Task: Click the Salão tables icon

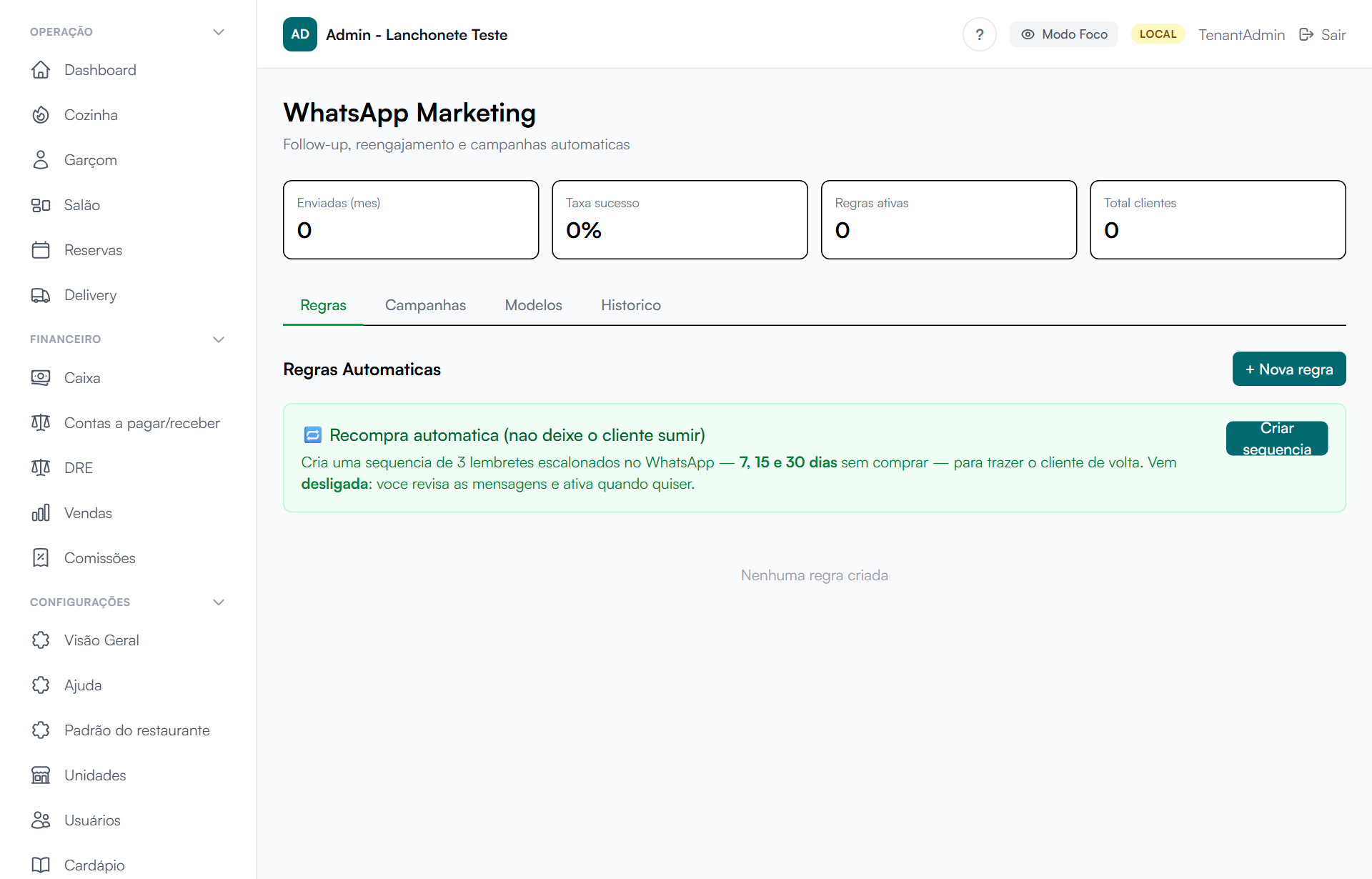Action: (x=41, y=205)
